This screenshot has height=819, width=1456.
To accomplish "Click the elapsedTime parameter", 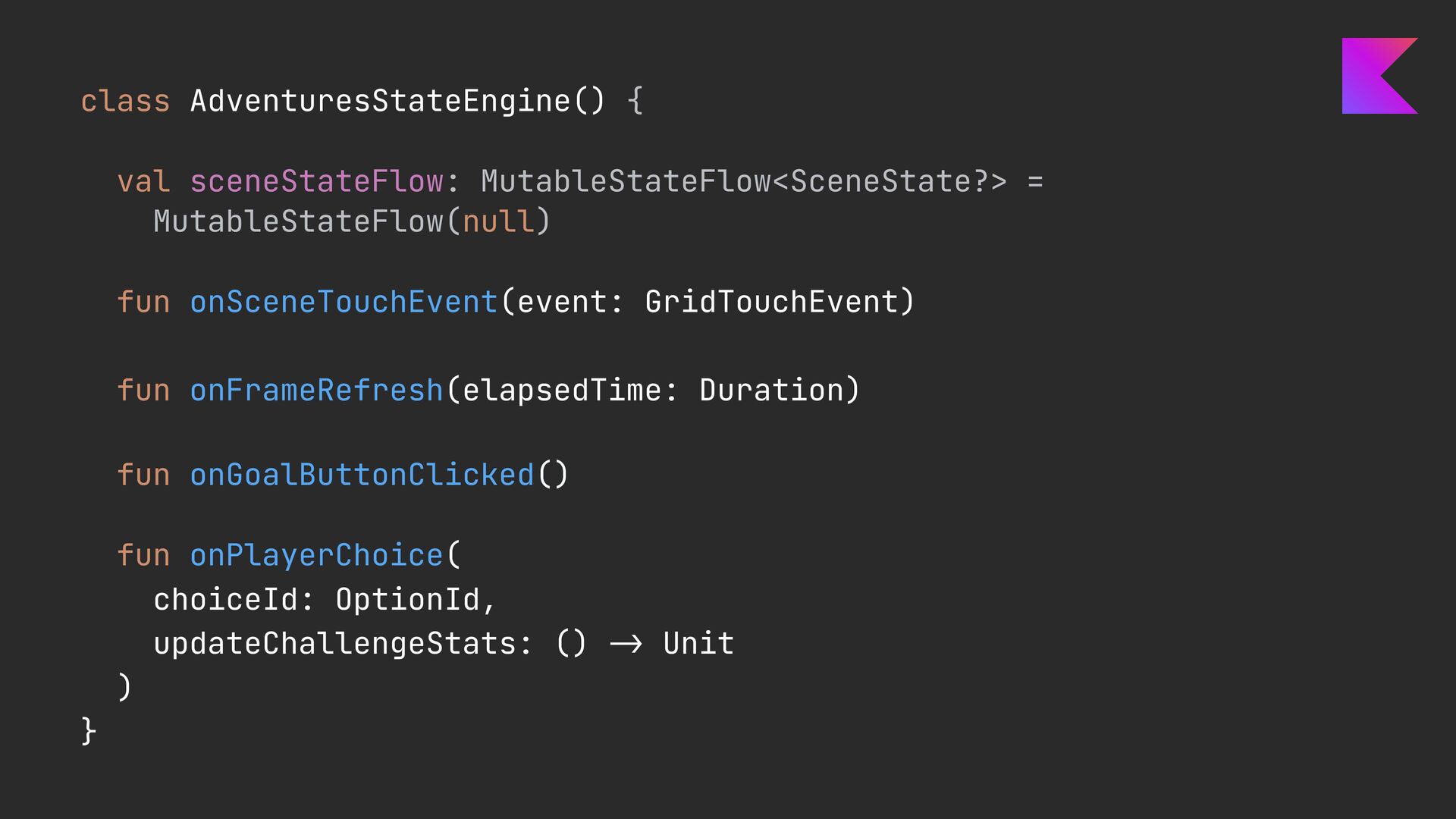I will pos(562,390).
